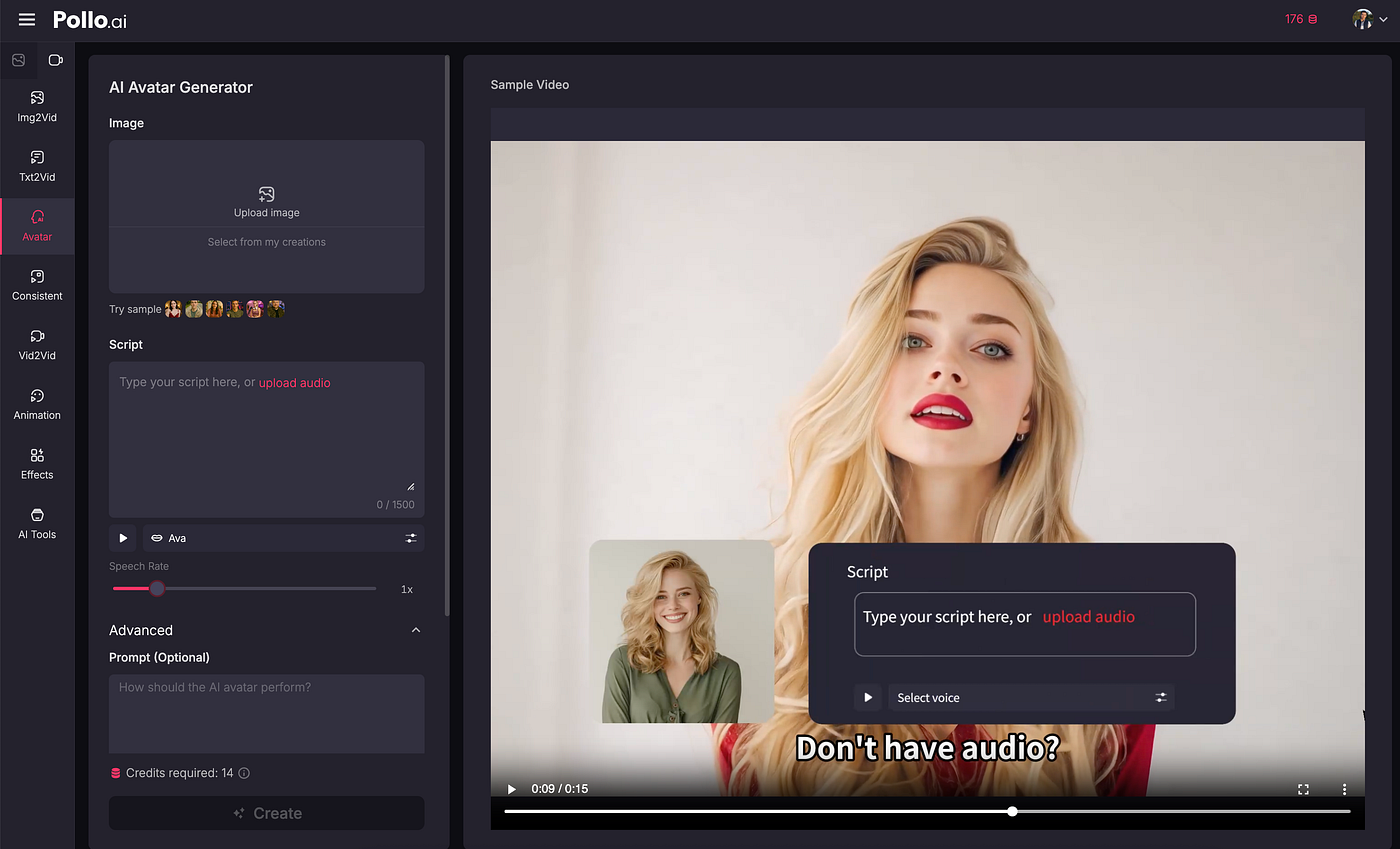Play the voice preview sample

122,538
